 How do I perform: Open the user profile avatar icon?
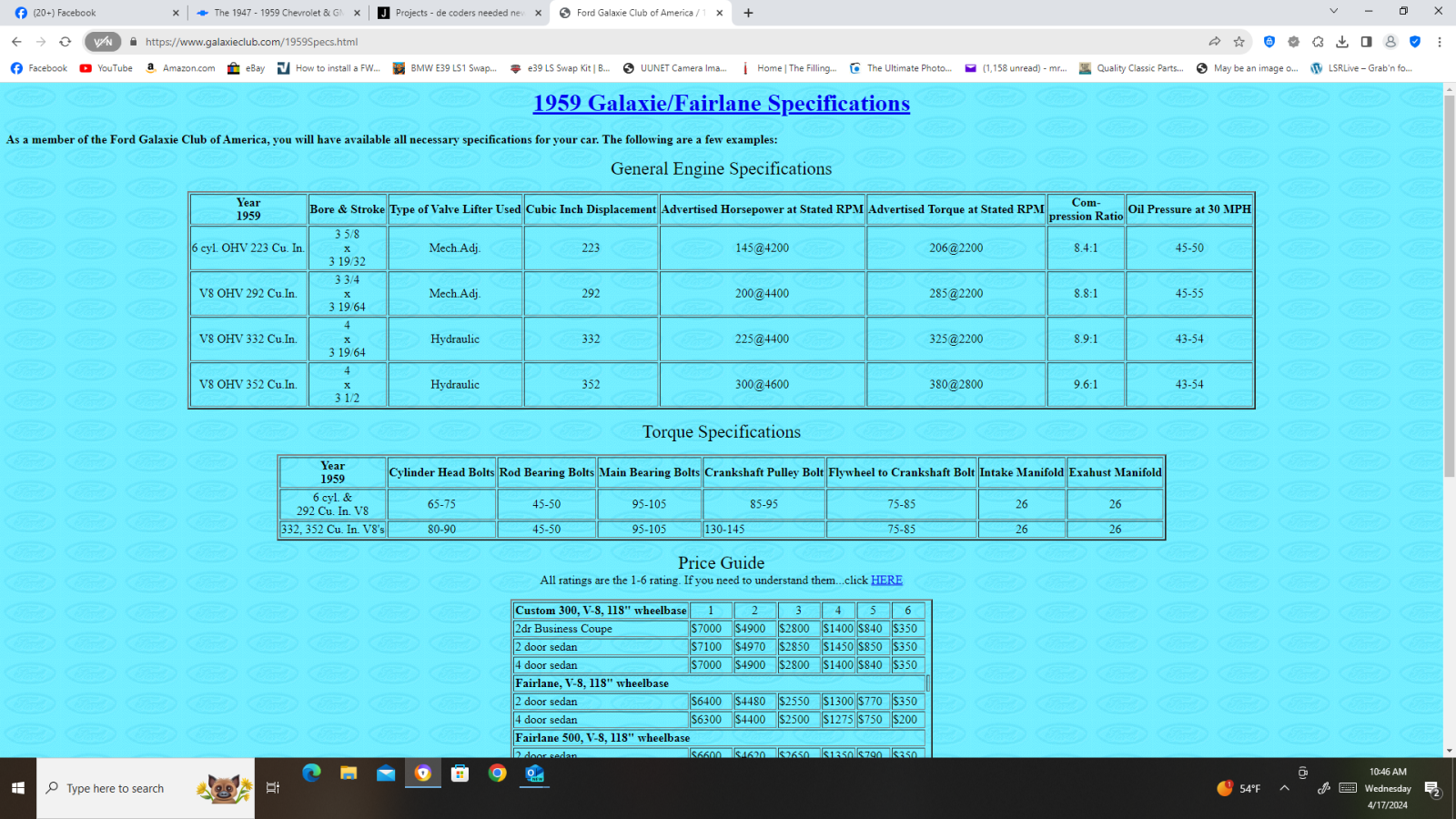click(1390, 42)
